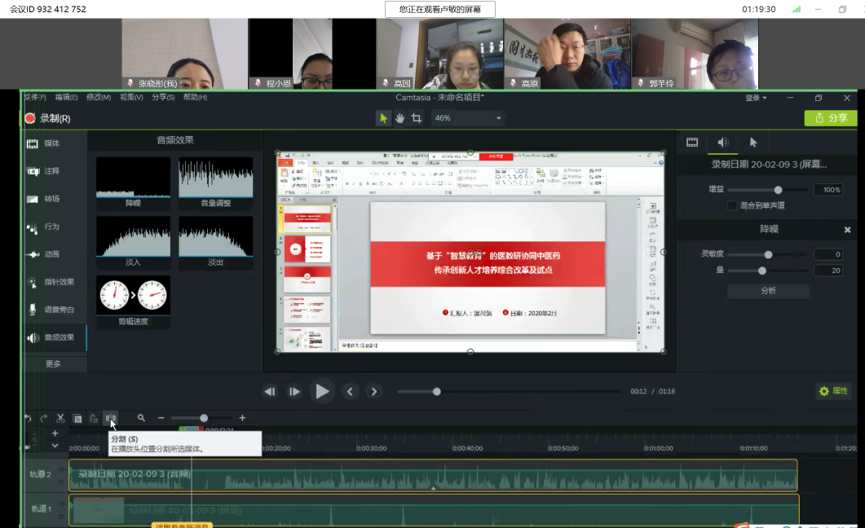Select the hand pan tool above canvas

coord(399,118)
